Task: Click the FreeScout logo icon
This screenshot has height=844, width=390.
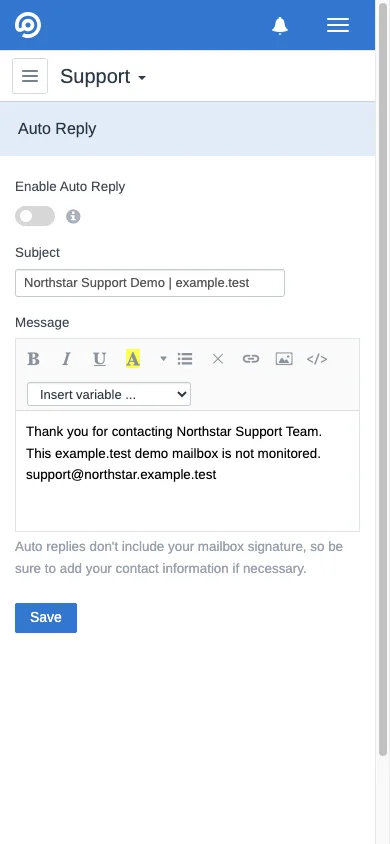Action: pos(27,25)
